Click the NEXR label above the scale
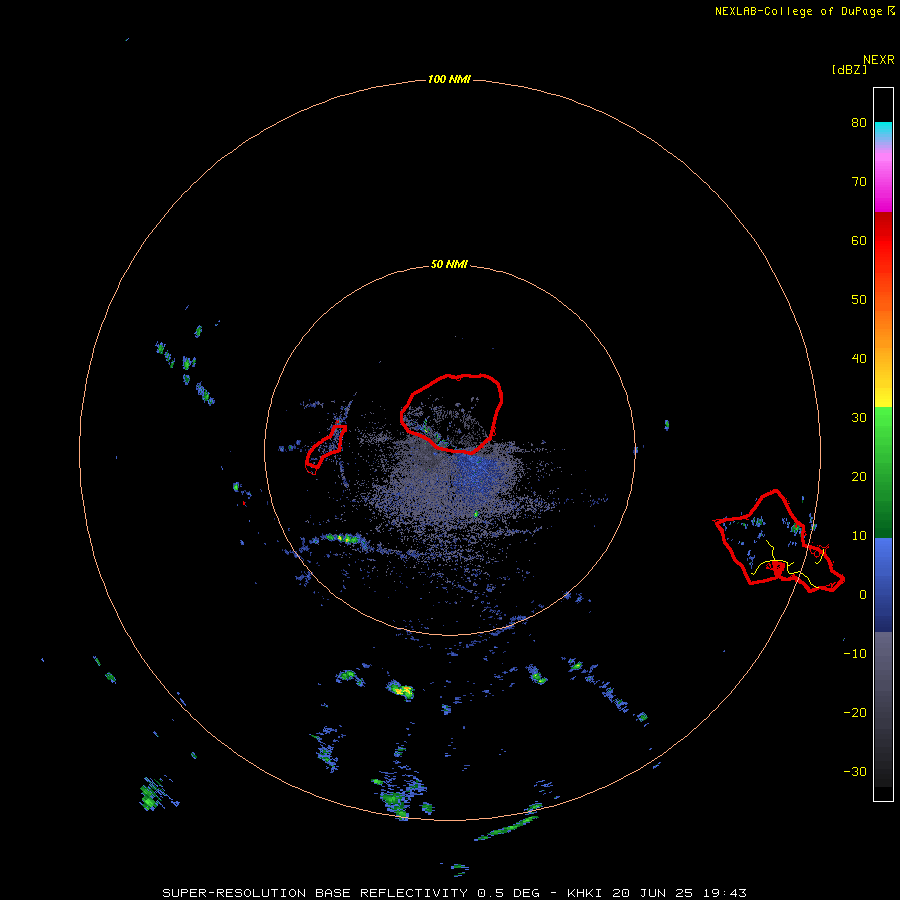The image size is (900, 900). point(879,60)
